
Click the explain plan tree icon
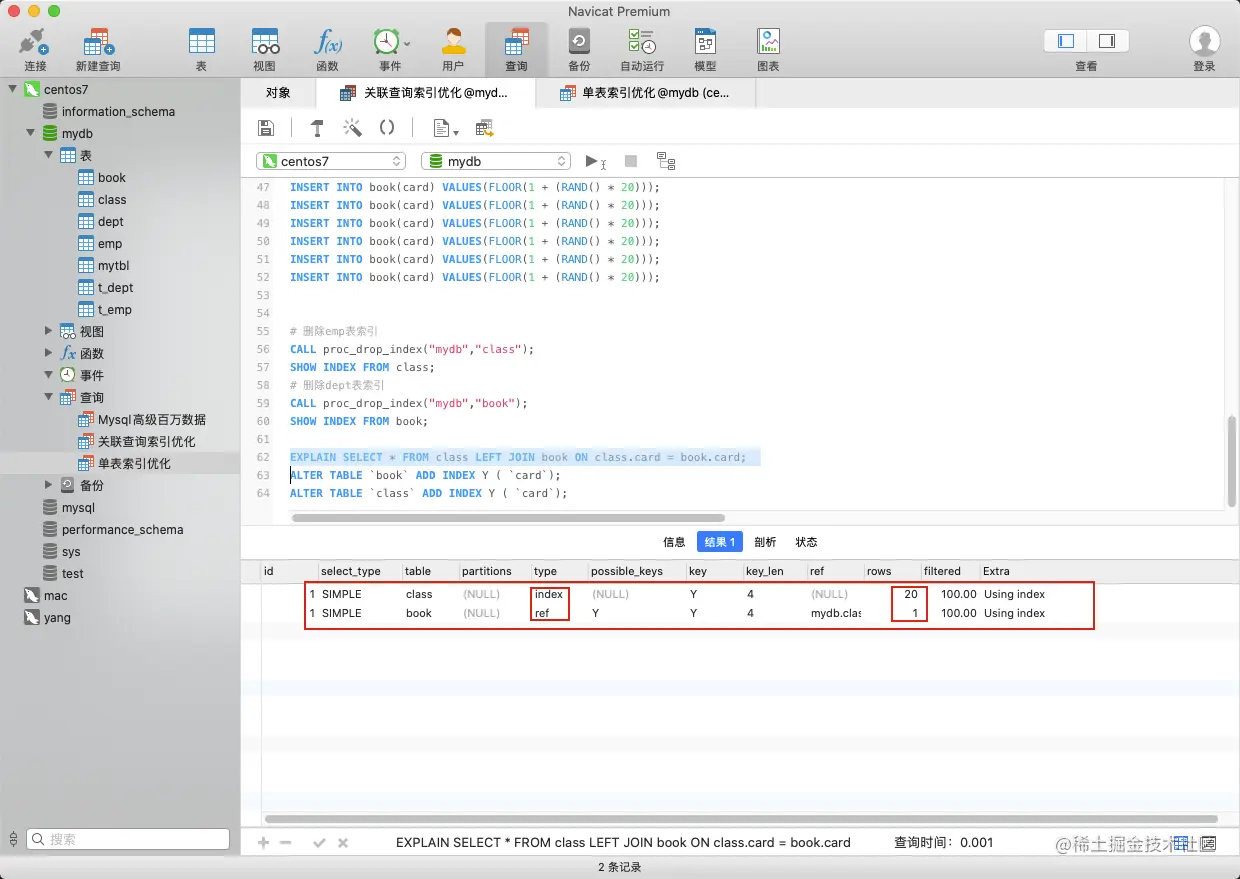coord(666,161)
